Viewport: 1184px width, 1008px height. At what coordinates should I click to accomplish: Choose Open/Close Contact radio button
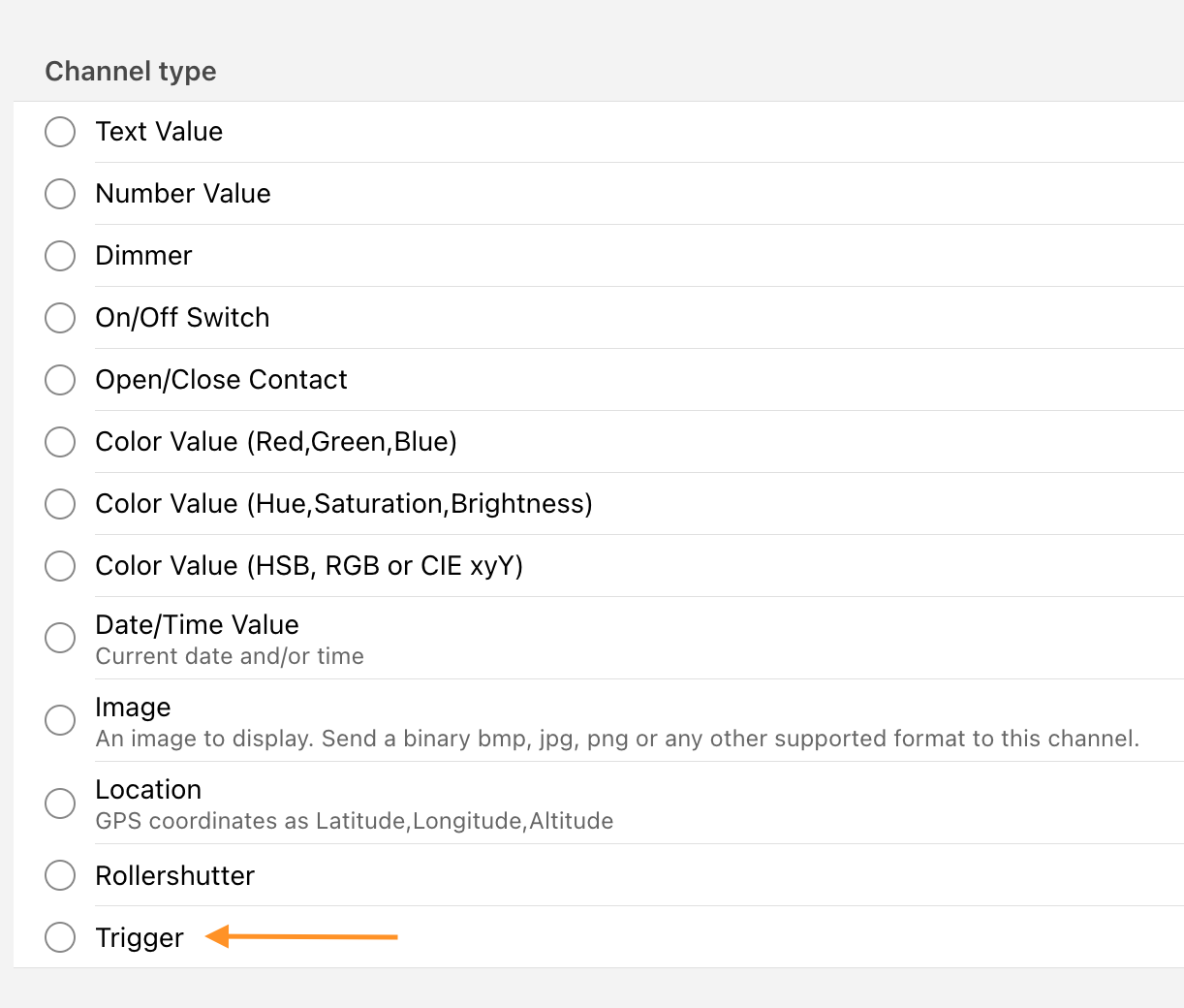click(60, 380)
